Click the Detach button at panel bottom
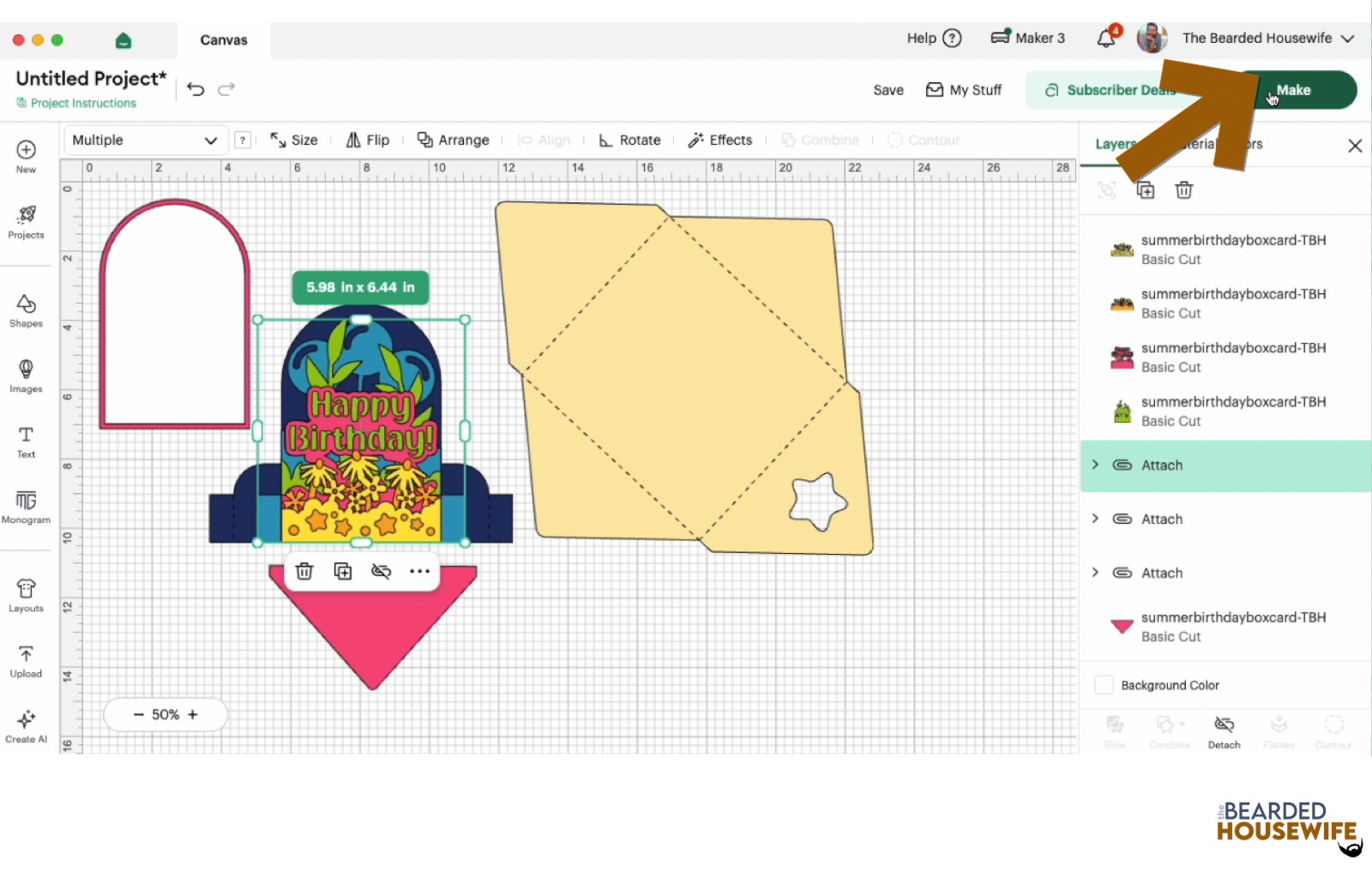 tap(1225, 732)
